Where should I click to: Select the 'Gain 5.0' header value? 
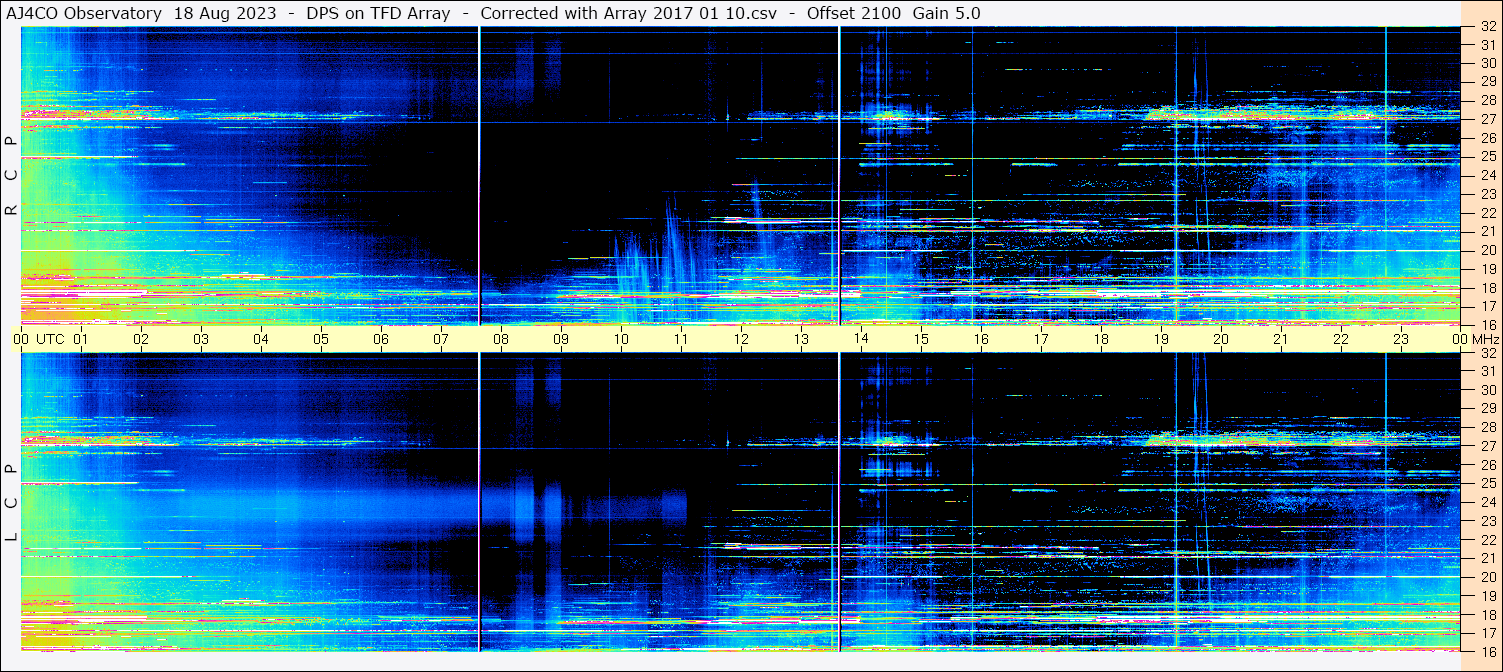[x=946, y=13]
